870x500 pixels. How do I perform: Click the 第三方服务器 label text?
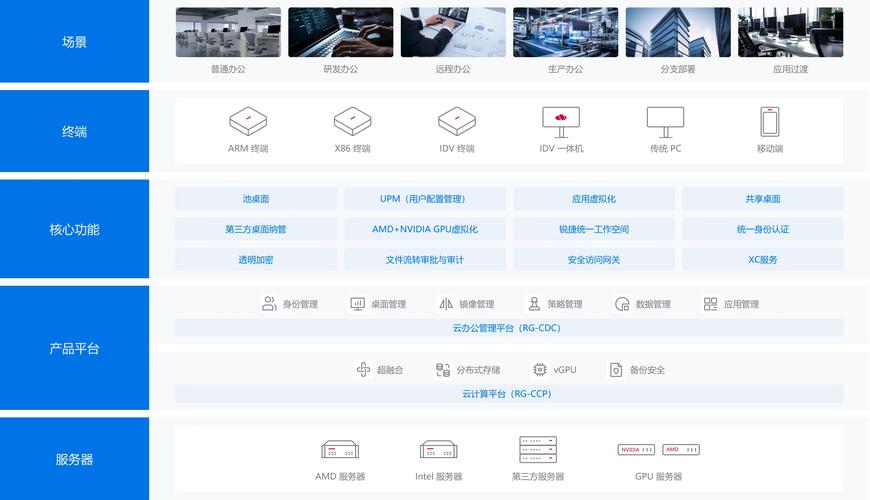(538, 476)
